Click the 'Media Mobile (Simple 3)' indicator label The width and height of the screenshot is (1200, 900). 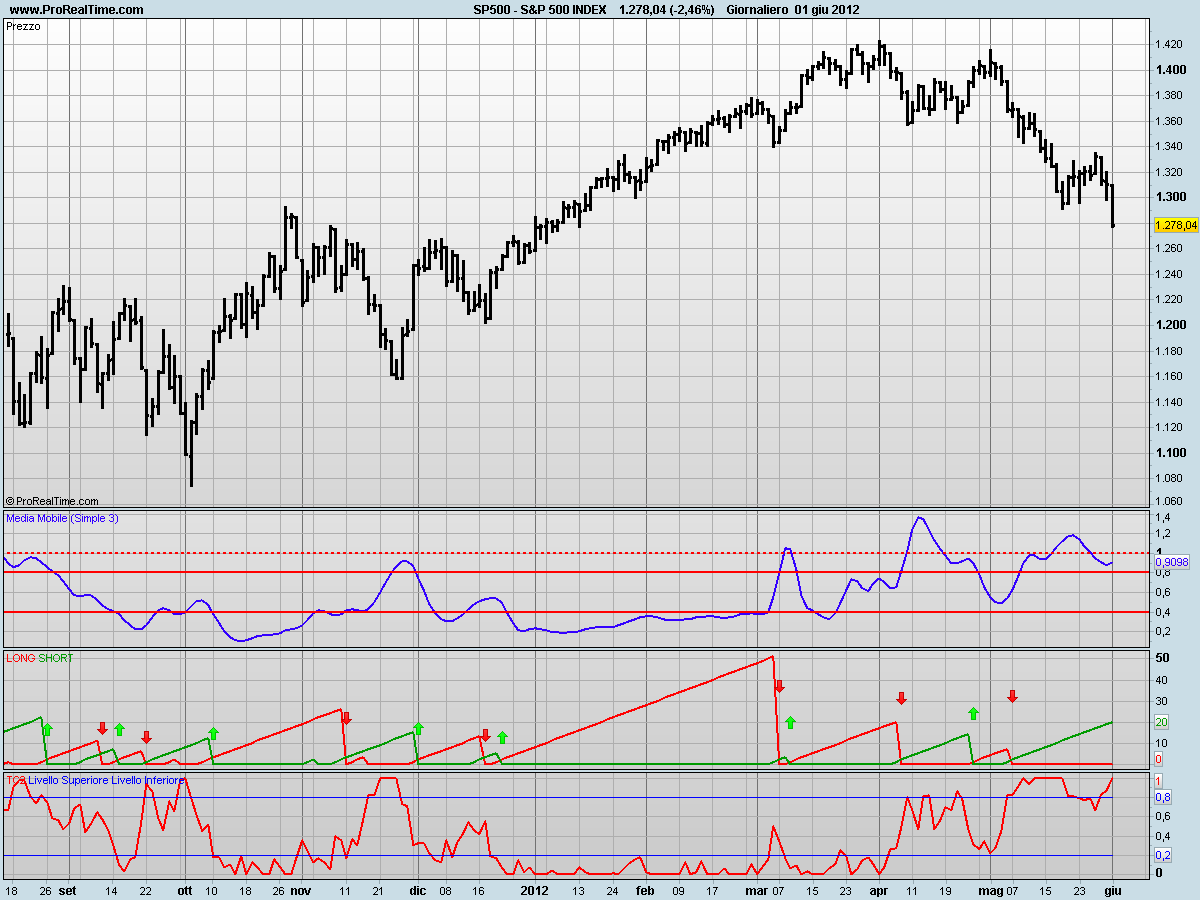pyautogui.click(x=62, y=518)
